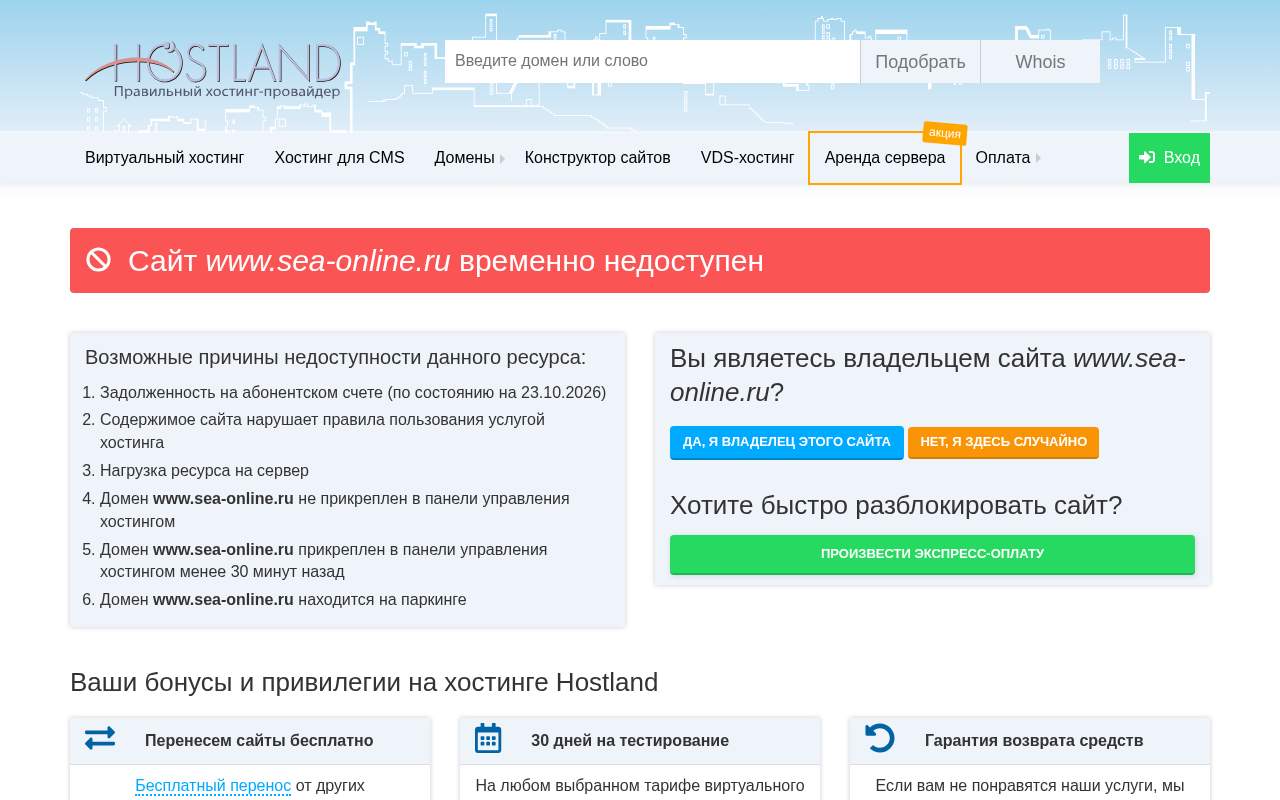Screen dimensions: 1280x800
Task: Click the Hostland logo
Action: (x=213, y=70)
